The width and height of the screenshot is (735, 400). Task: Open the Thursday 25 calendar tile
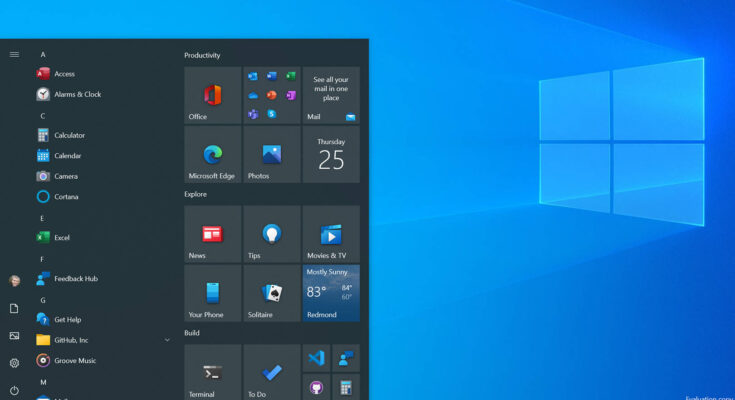[331, 154]
